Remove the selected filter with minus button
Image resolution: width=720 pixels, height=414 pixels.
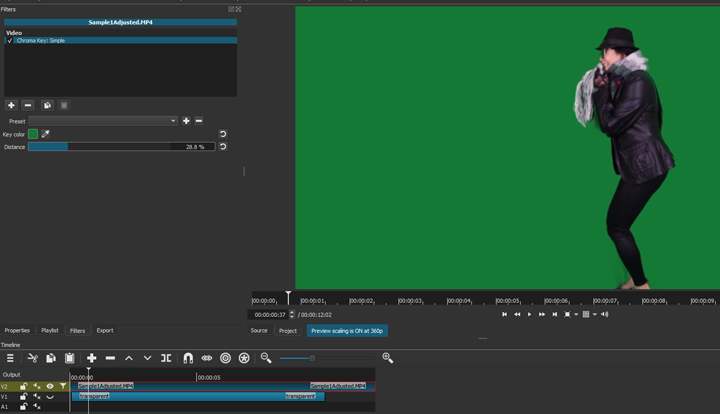pyautogui.click(x=28, y=105)
